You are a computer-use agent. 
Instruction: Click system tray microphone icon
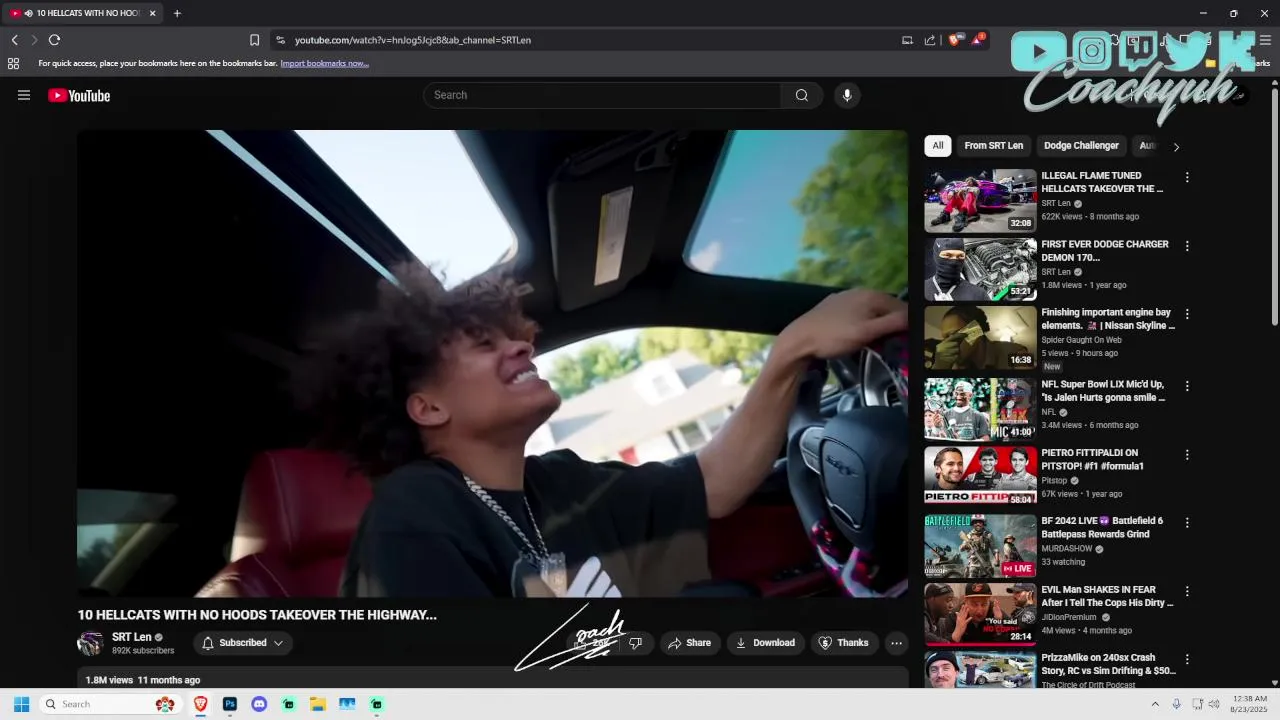point(1176,704)
